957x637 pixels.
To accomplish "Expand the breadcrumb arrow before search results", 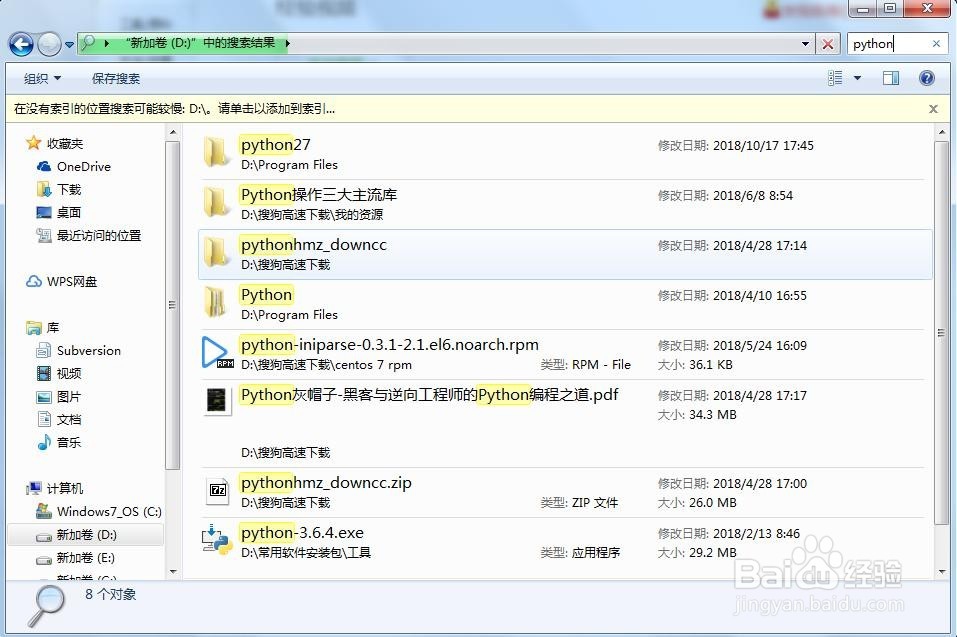I will (x=107, y=43).
